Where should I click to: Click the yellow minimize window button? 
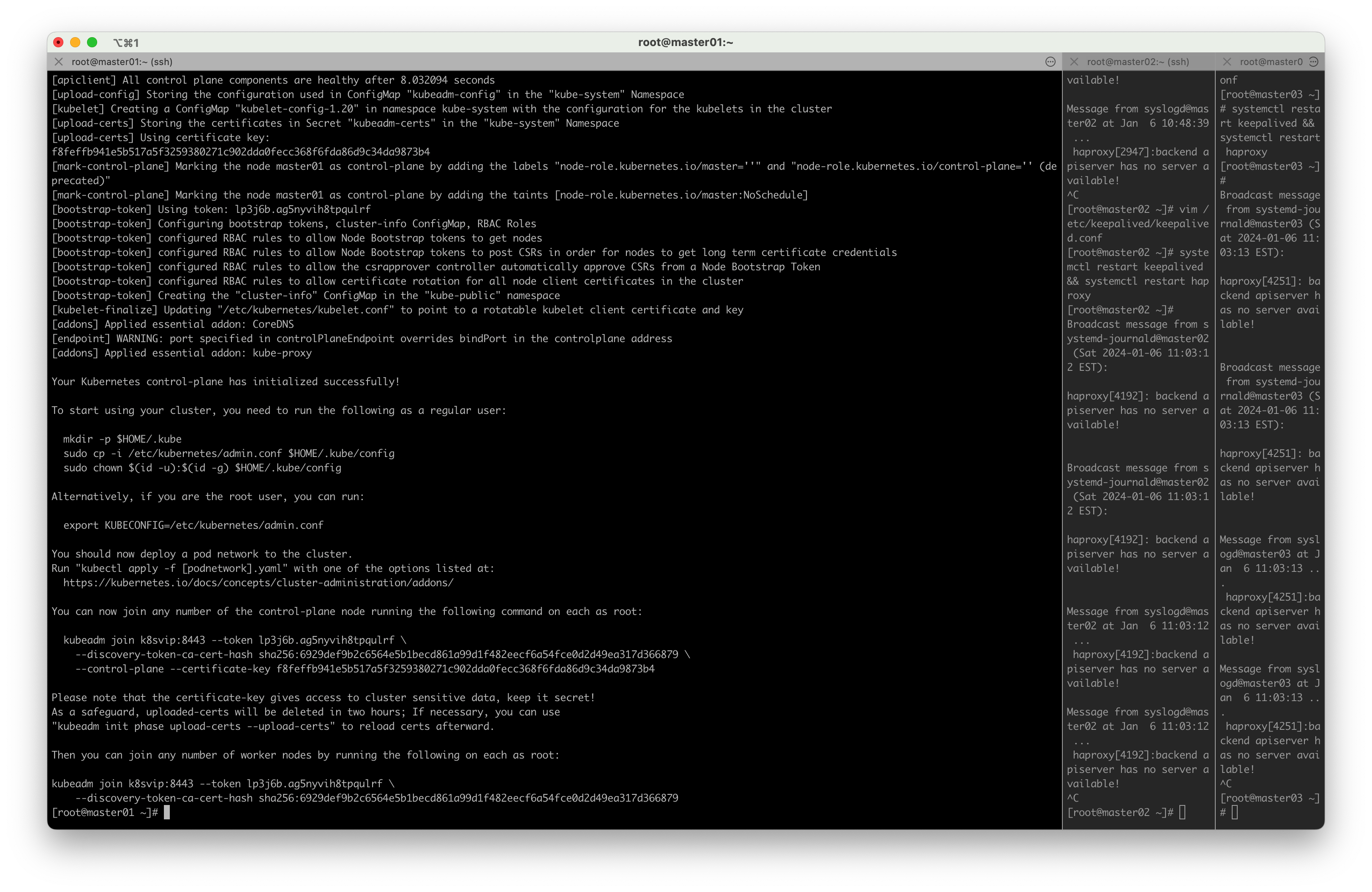pyautogui.click(x=75, y=42)
